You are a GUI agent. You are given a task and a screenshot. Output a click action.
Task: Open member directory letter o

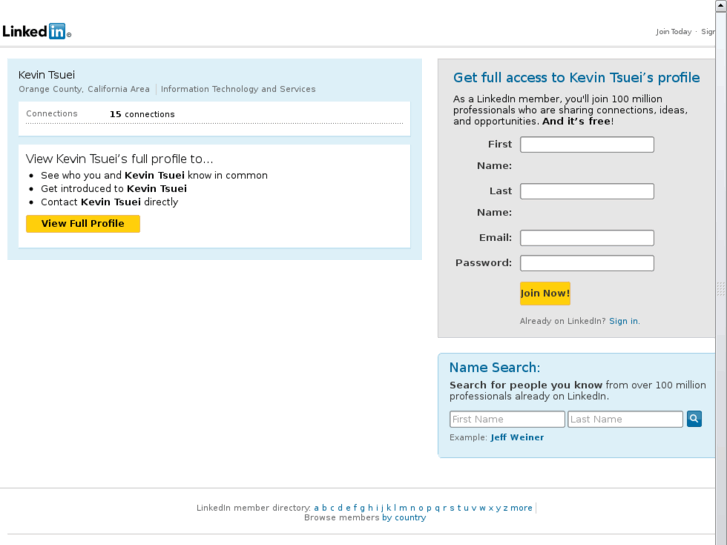click(421, 508)
